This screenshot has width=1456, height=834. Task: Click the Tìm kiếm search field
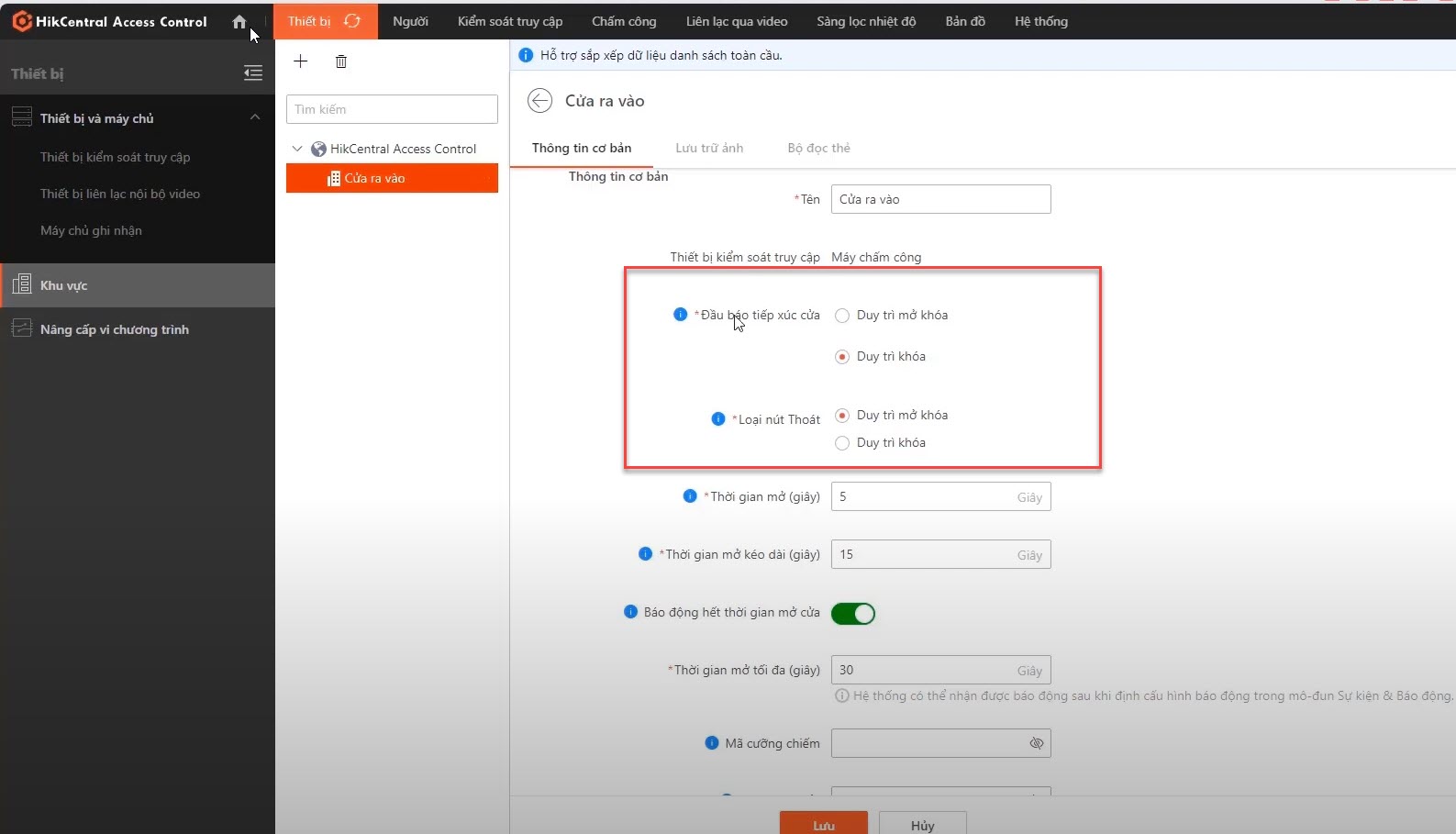(392, 109)
